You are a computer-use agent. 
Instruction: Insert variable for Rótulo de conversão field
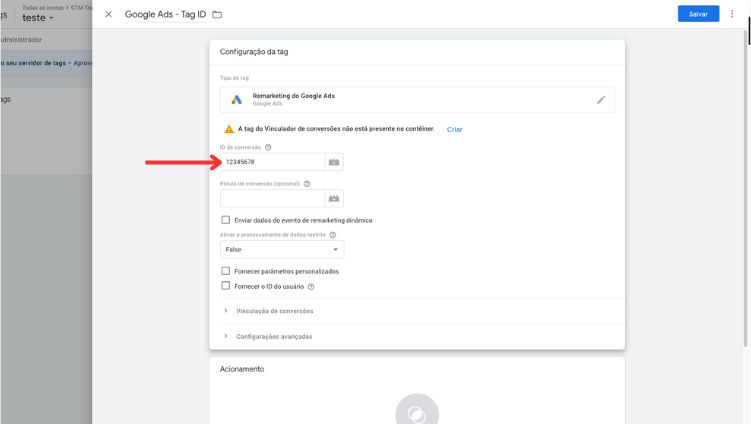tap(334, 198)
